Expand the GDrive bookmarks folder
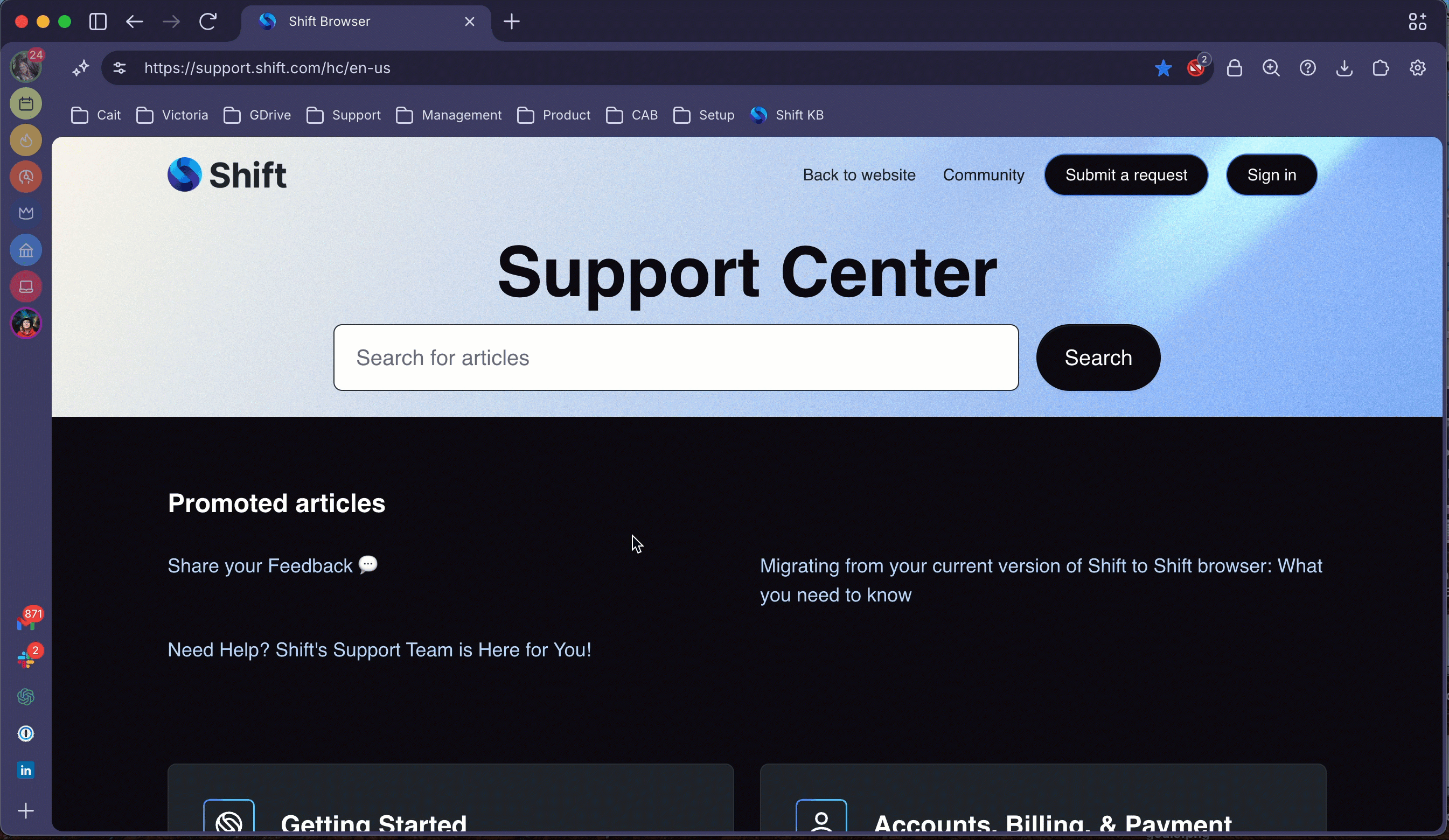Image resolution: width=1449 pixels, height=840 pixels. tap(257, 116)
